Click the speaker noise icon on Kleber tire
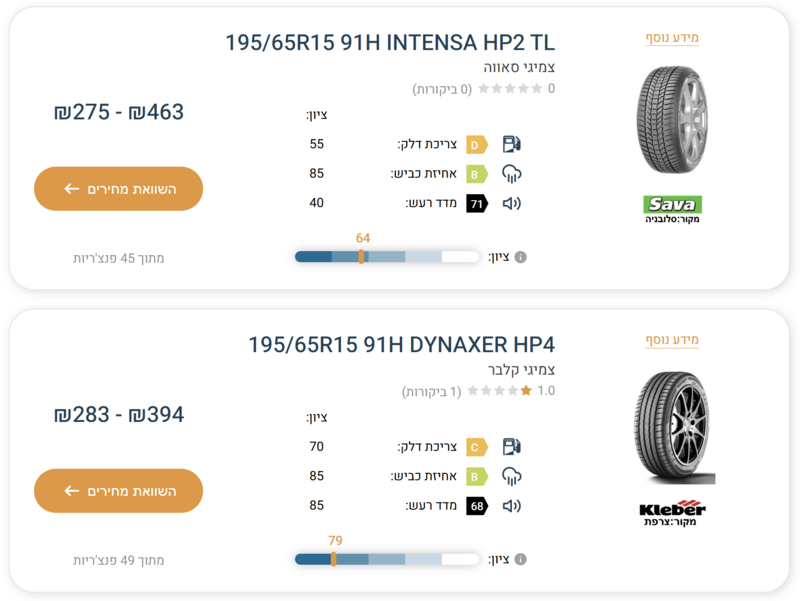 [512, 506]
